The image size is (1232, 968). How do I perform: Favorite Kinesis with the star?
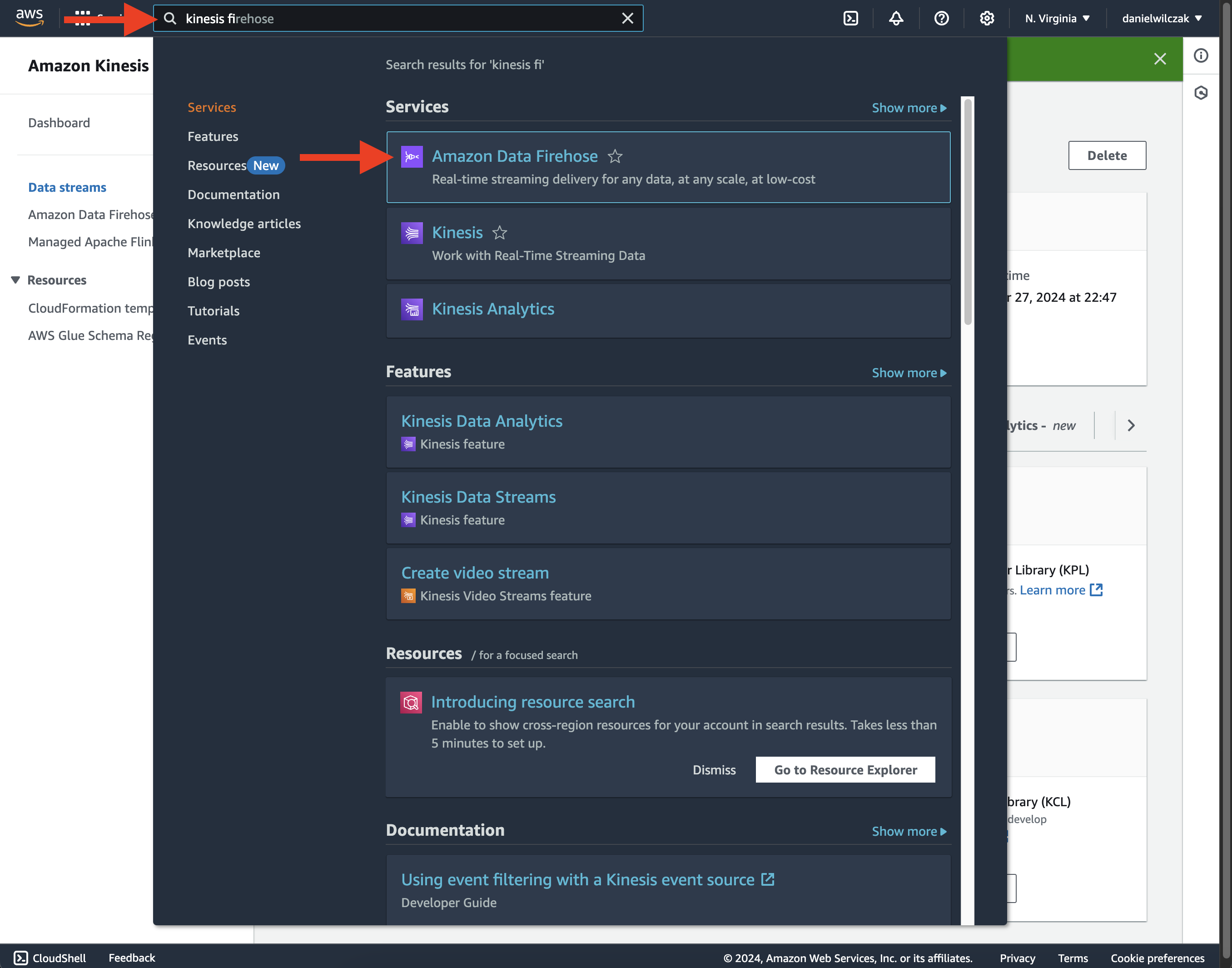[500, 233]
